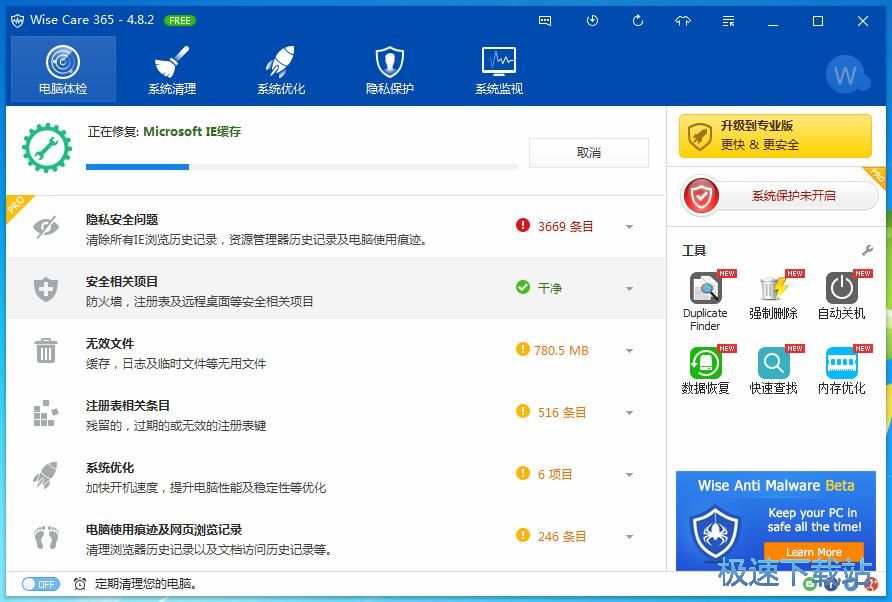This screenshot has width=892, height=602.
Task: Click the Wise Anti Malware Beta banner
Action: (x=775, y=520)
